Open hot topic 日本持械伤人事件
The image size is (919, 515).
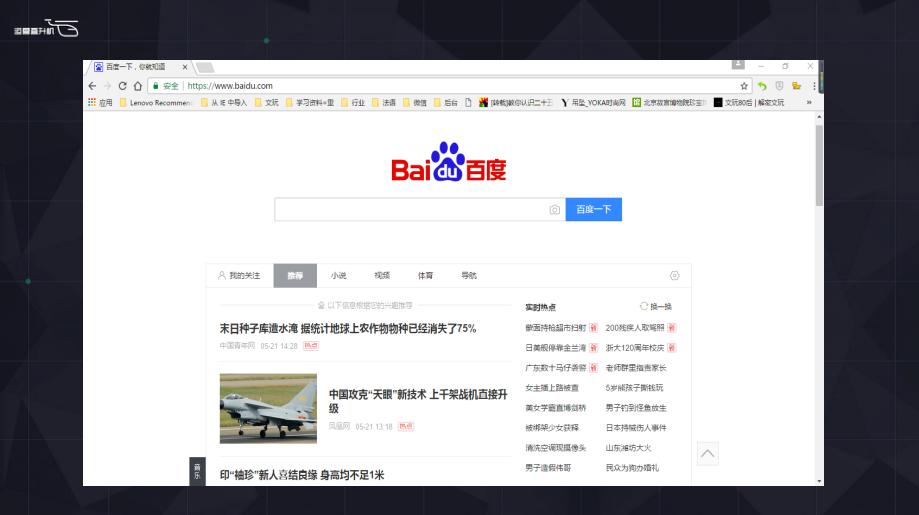pyautogui.click(x=636, y=428)
